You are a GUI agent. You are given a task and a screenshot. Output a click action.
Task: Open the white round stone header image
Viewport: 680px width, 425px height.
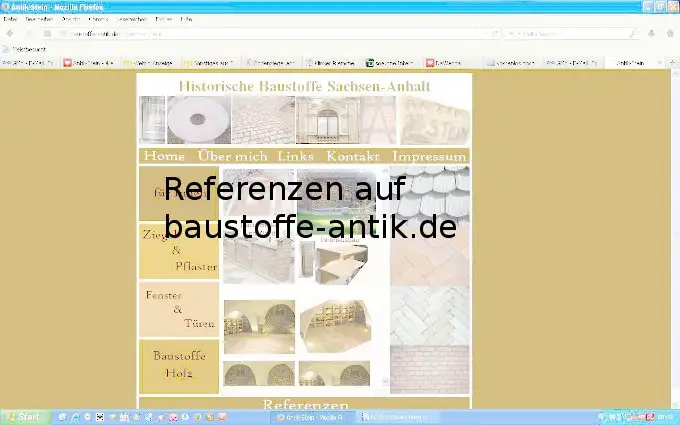pyautogui.click(x=199, y=120)
